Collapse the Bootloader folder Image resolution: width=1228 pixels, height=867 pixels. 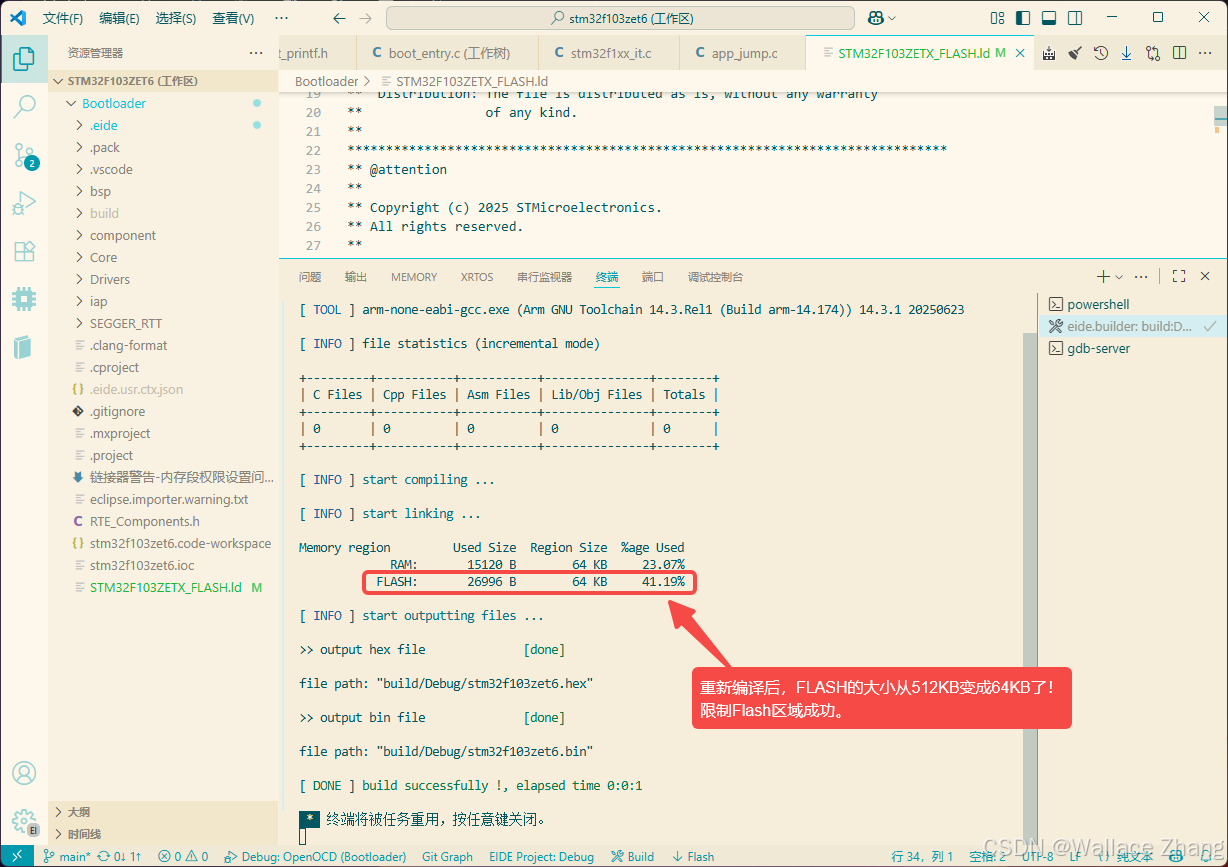coord(163,103)
